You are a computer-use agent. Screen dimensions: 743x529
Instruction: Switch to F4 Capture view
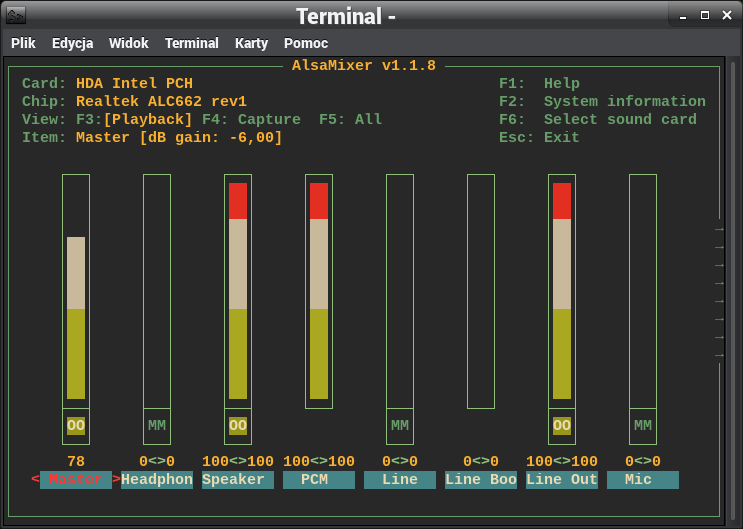pyautogui.click(x=251, y=119)
